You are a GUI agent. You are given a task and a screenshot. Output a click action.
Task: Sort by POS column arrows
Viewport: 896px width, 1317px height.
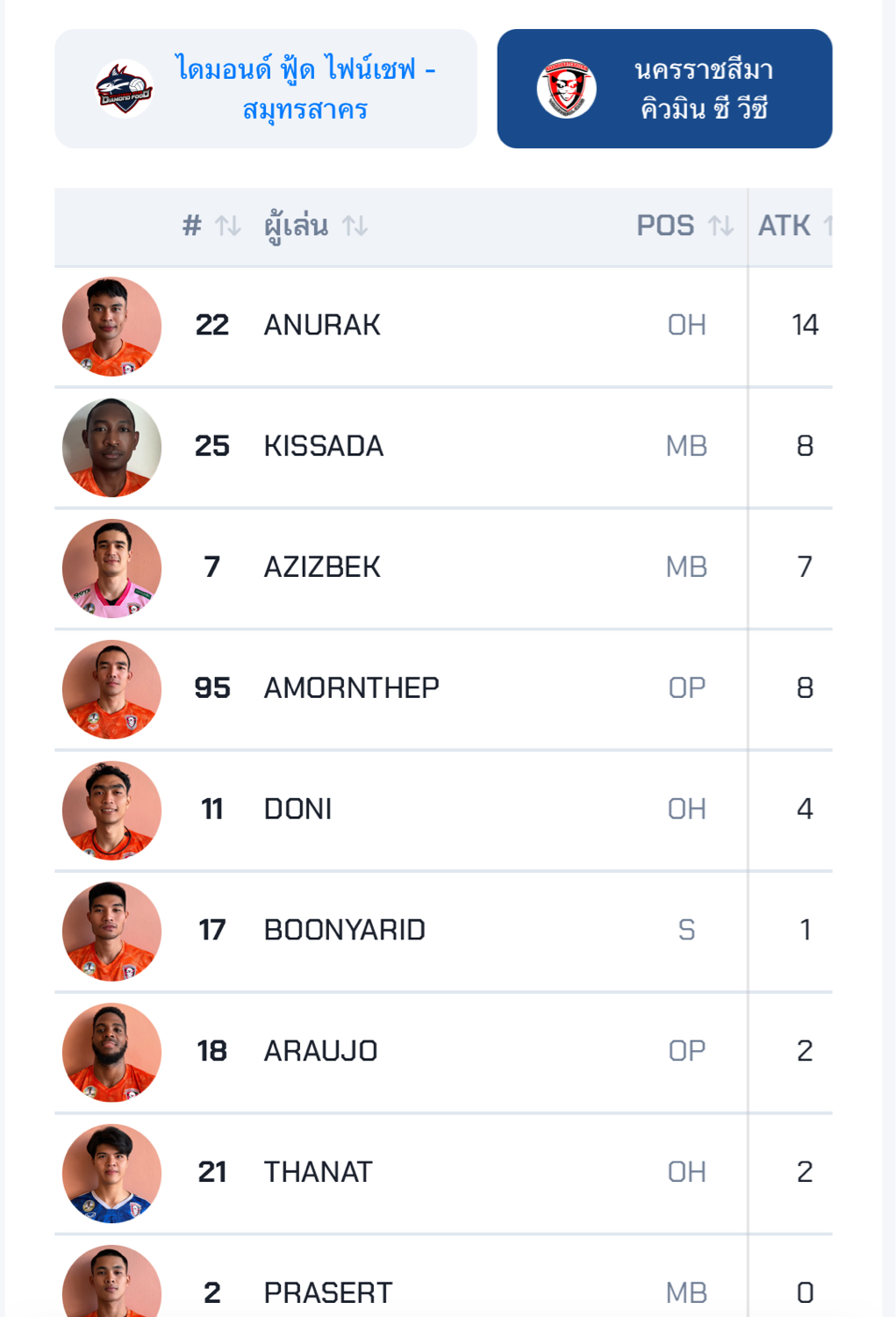(x=721, y=227)
